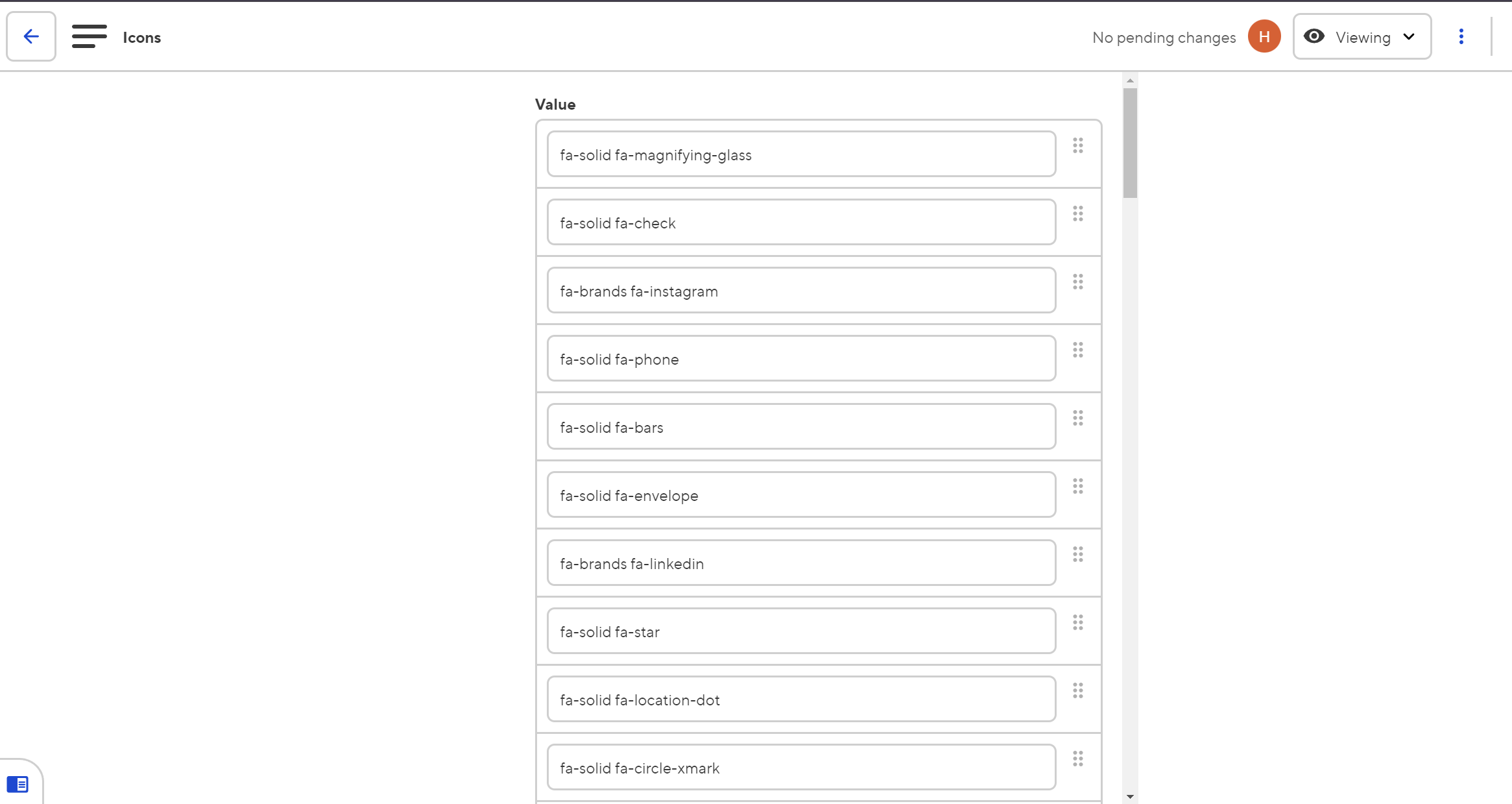This screenshot has height=804, width=1512.
Task: Click the eye/viewing mode icon
Action: [x=1314, y=37]
